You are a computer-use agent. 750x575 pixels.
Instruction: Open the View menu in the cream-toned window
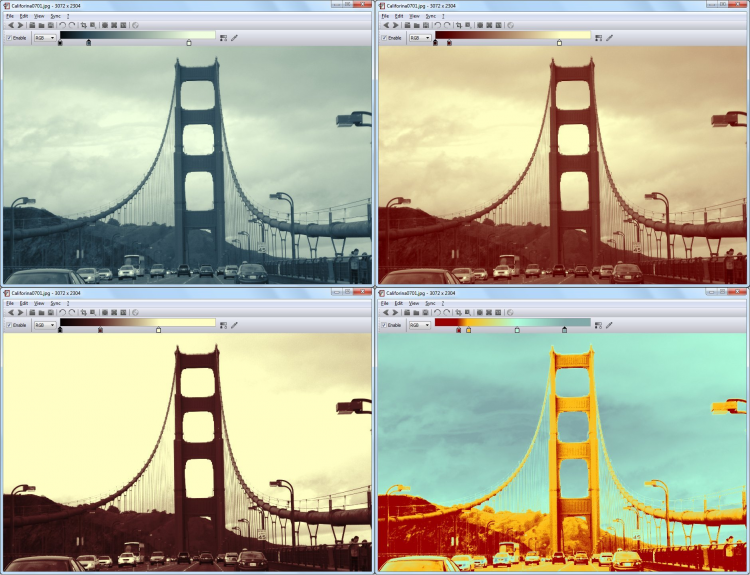39,303
